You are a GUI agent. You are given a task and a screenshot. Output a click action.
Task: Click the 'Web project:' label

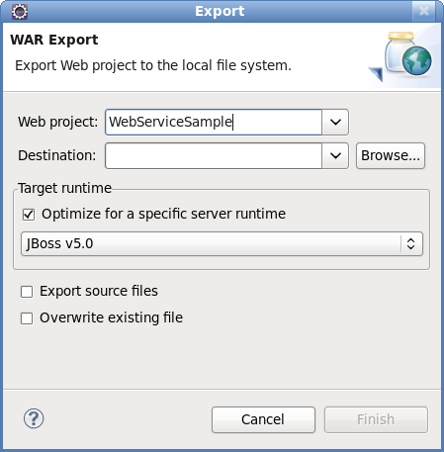click(58, 122)
